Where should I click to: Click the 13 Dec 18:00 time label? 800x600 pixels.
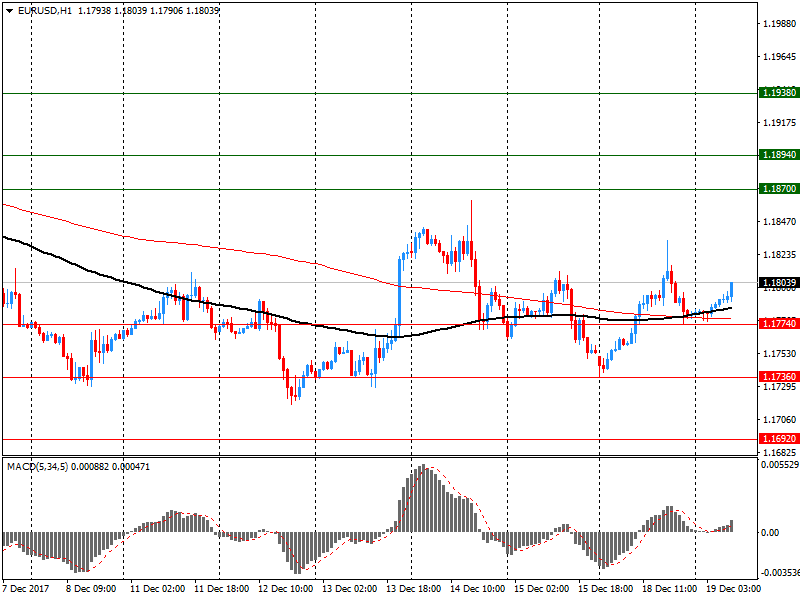click(413, 589)
